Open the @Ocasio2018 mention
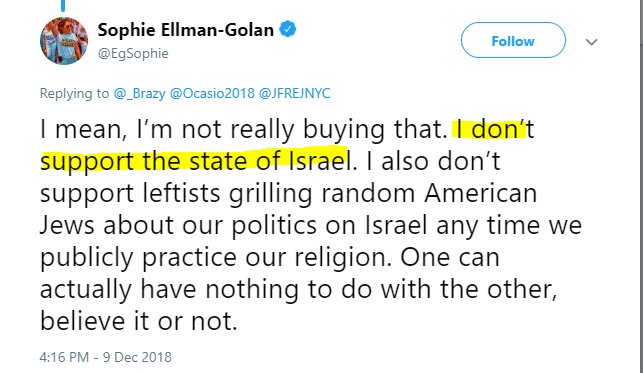The width and height of the screenshot is (643, 373). click(212, 93)
